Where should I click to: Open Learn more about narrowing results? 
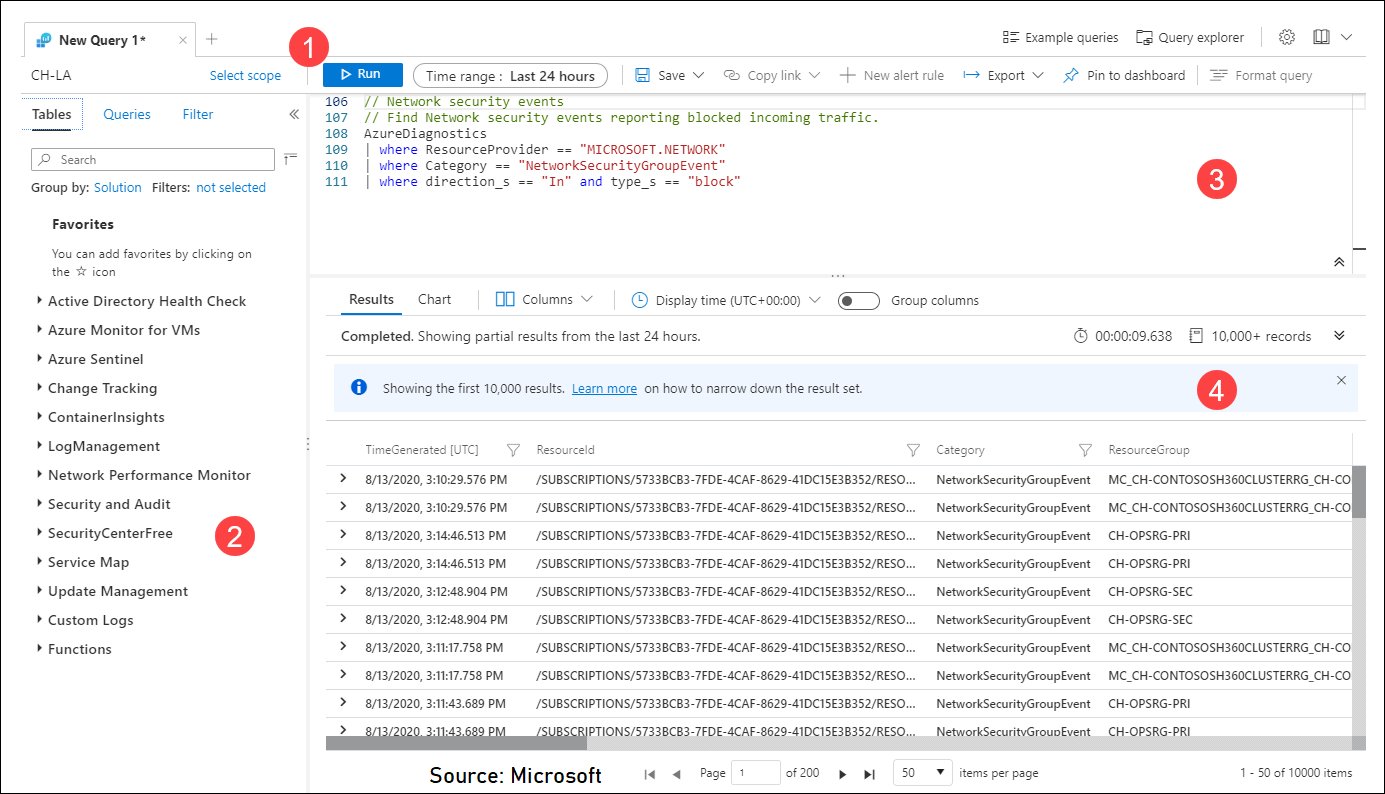click(604, 388)
